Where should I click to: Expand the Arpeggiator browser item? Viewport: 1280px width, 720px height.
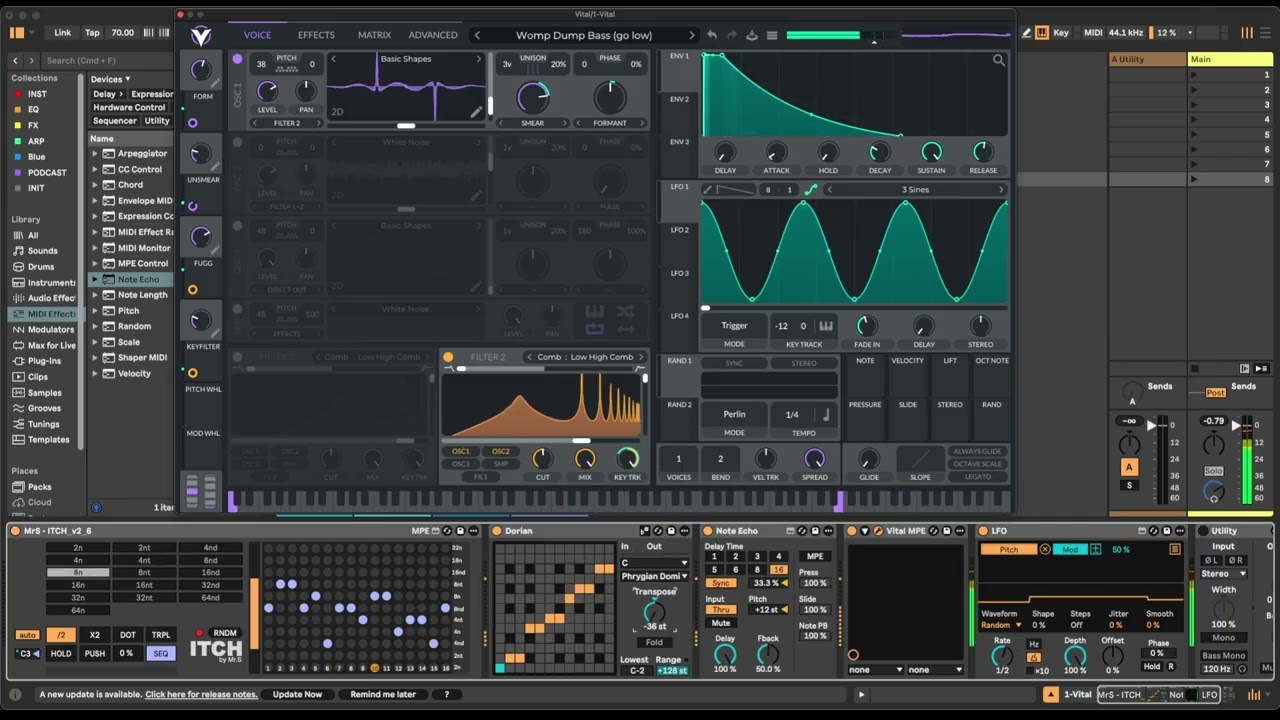95,154
